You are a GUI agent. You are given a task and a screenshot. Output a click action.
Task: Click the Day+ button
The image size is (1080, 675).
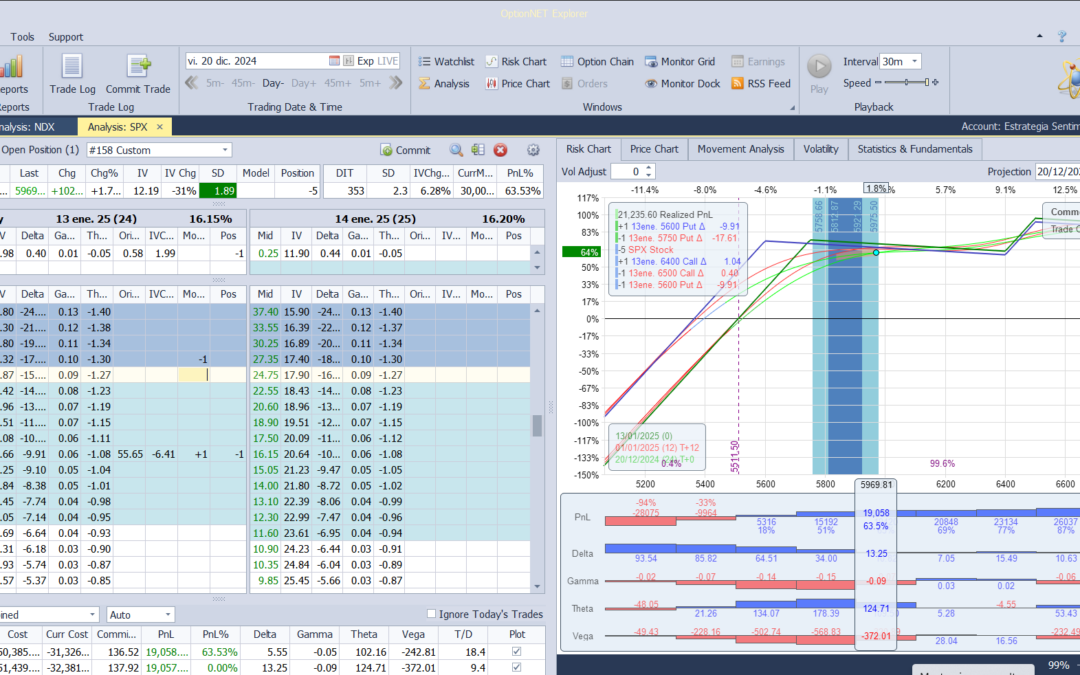[x=304, y=83]
